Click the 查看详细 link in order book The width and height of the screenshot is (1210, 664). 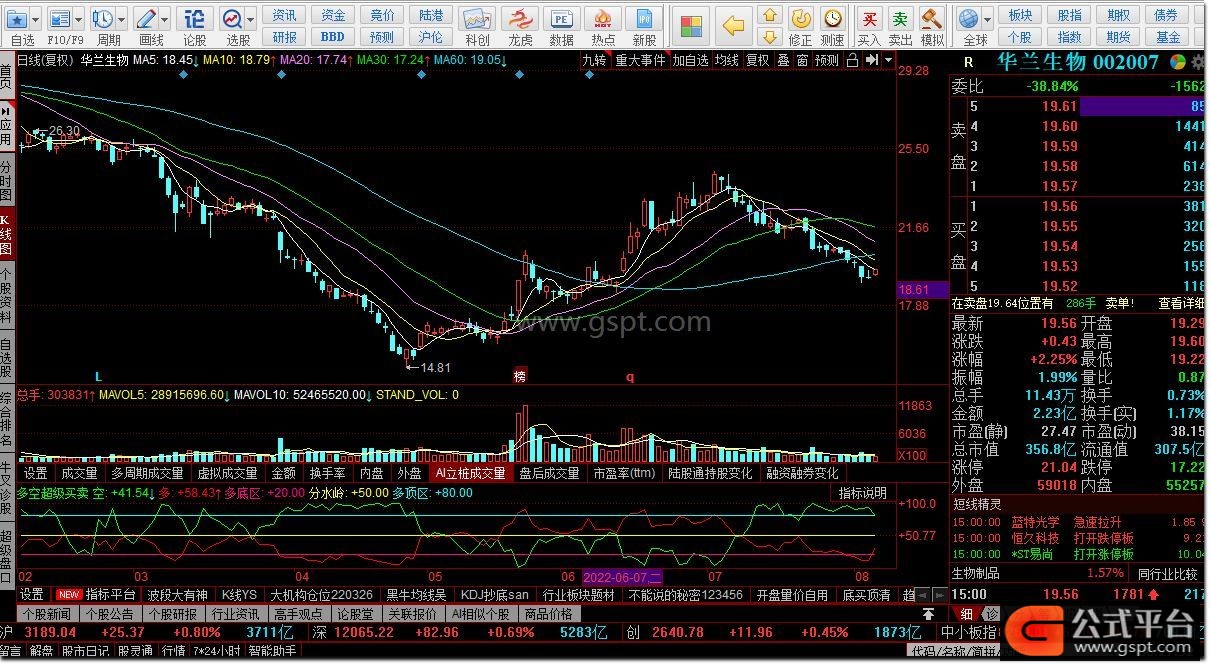tap(1181, 303)
